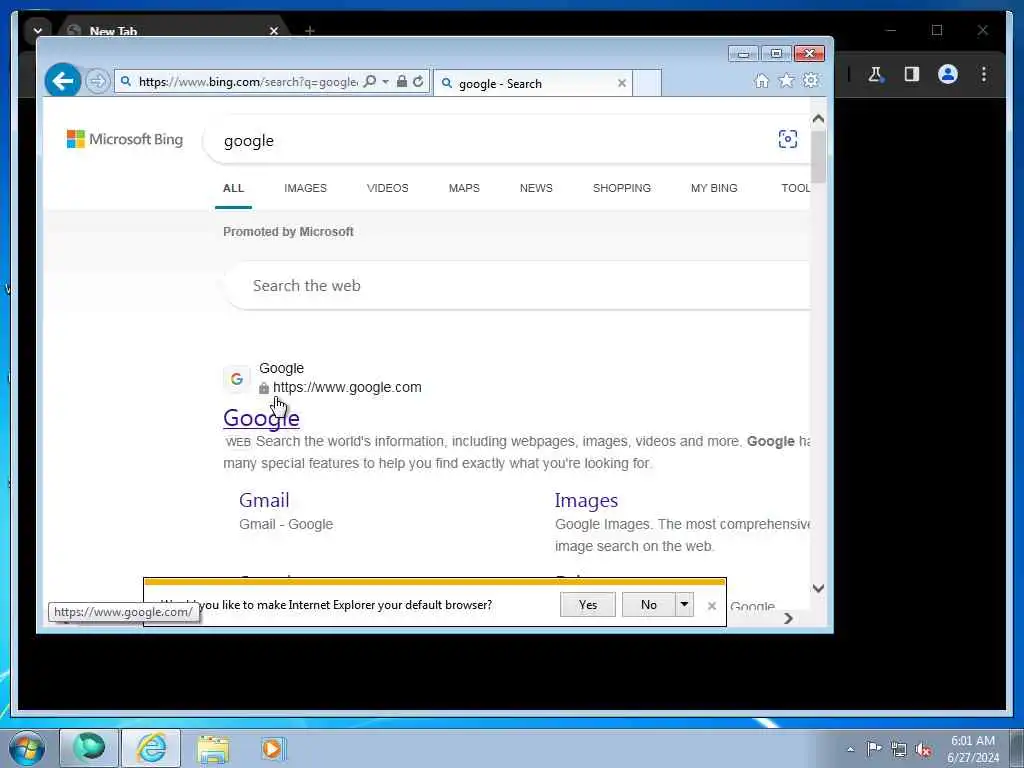
Task: Select the ALL results tab
Action: [233, 188]
